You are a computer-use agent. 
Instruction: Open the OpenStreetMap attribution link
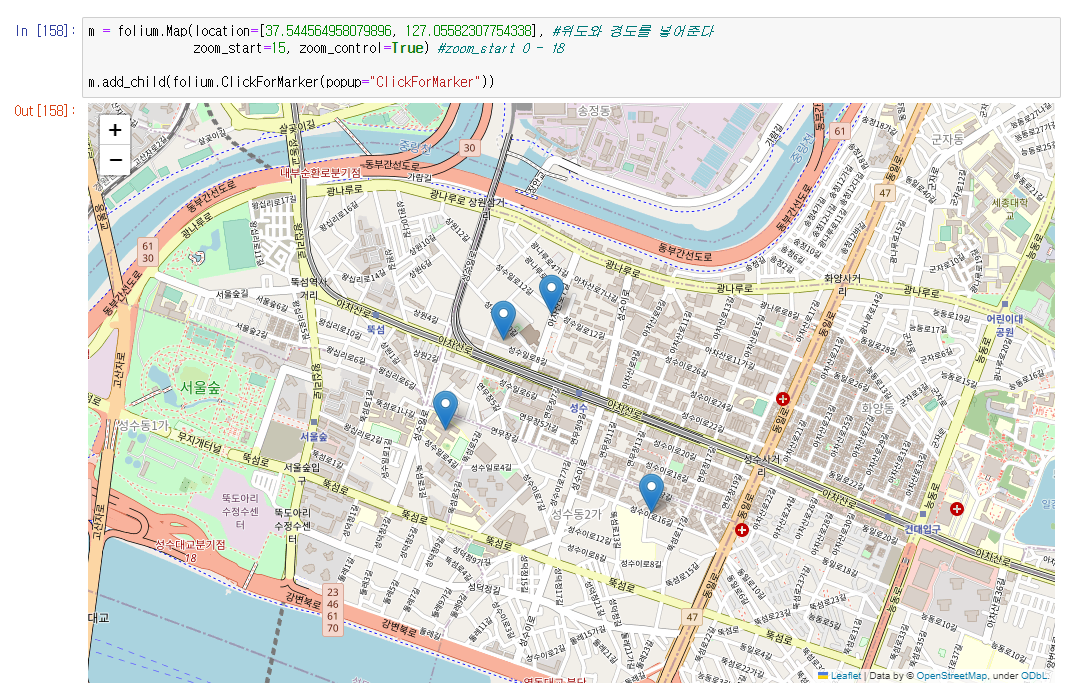[951, 676]
